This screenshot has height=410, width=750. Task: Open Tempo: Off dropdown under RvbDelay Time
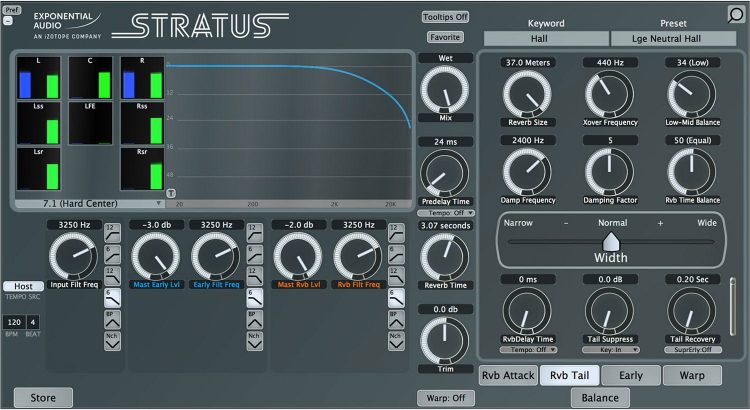tap(529, 350)
